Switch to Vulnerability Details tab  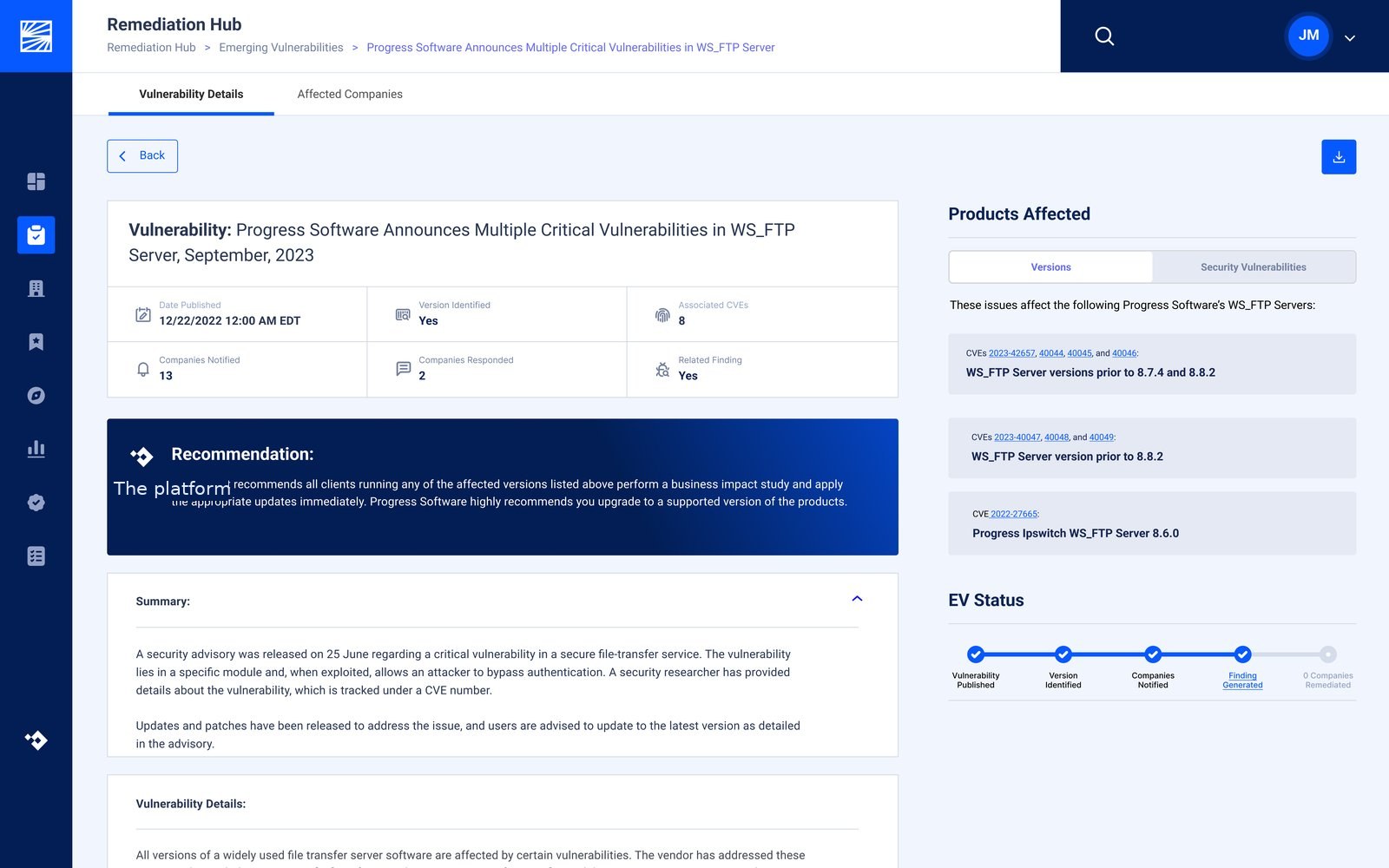(191, 94)
